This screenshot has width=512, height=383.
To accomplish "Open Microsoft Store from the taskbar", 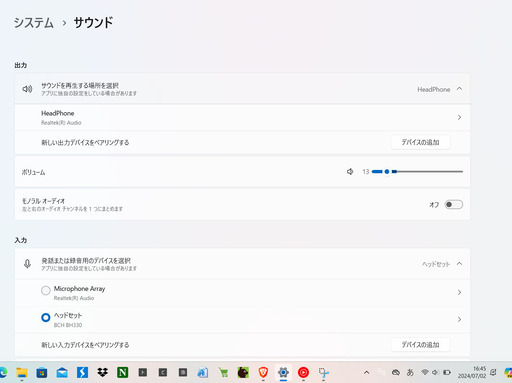I will (42, 372).
